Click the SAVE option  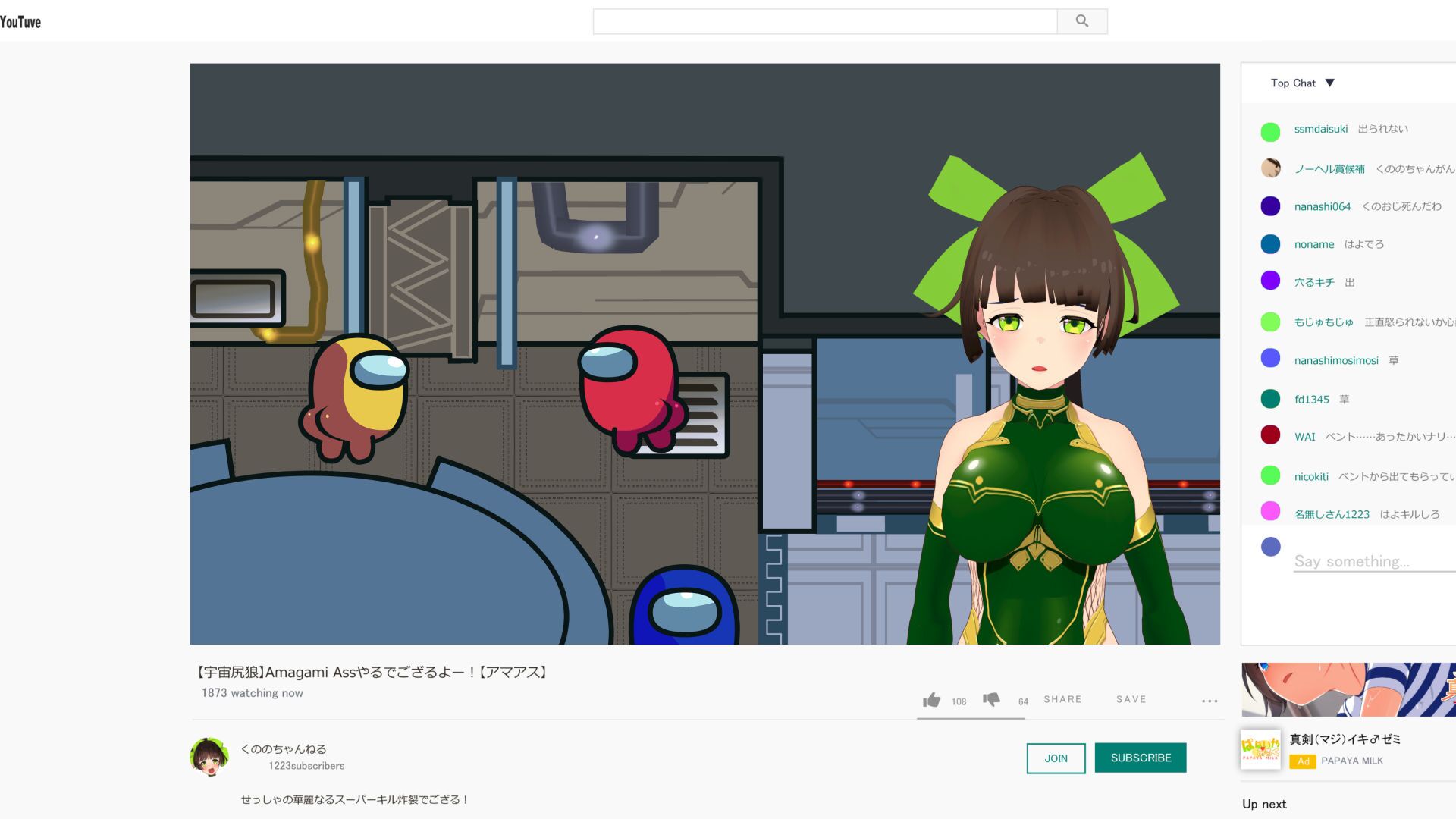1131,699
